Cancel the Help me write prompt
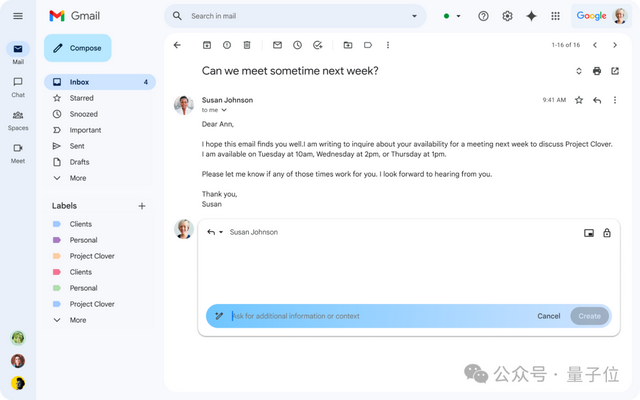Viewport: 640px width, 400px height. coord(548,316)
